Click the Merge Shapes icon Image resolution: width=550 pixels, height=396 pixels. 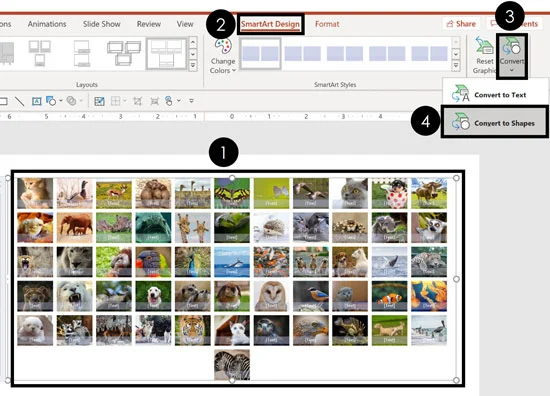click(x=71, y=101)
